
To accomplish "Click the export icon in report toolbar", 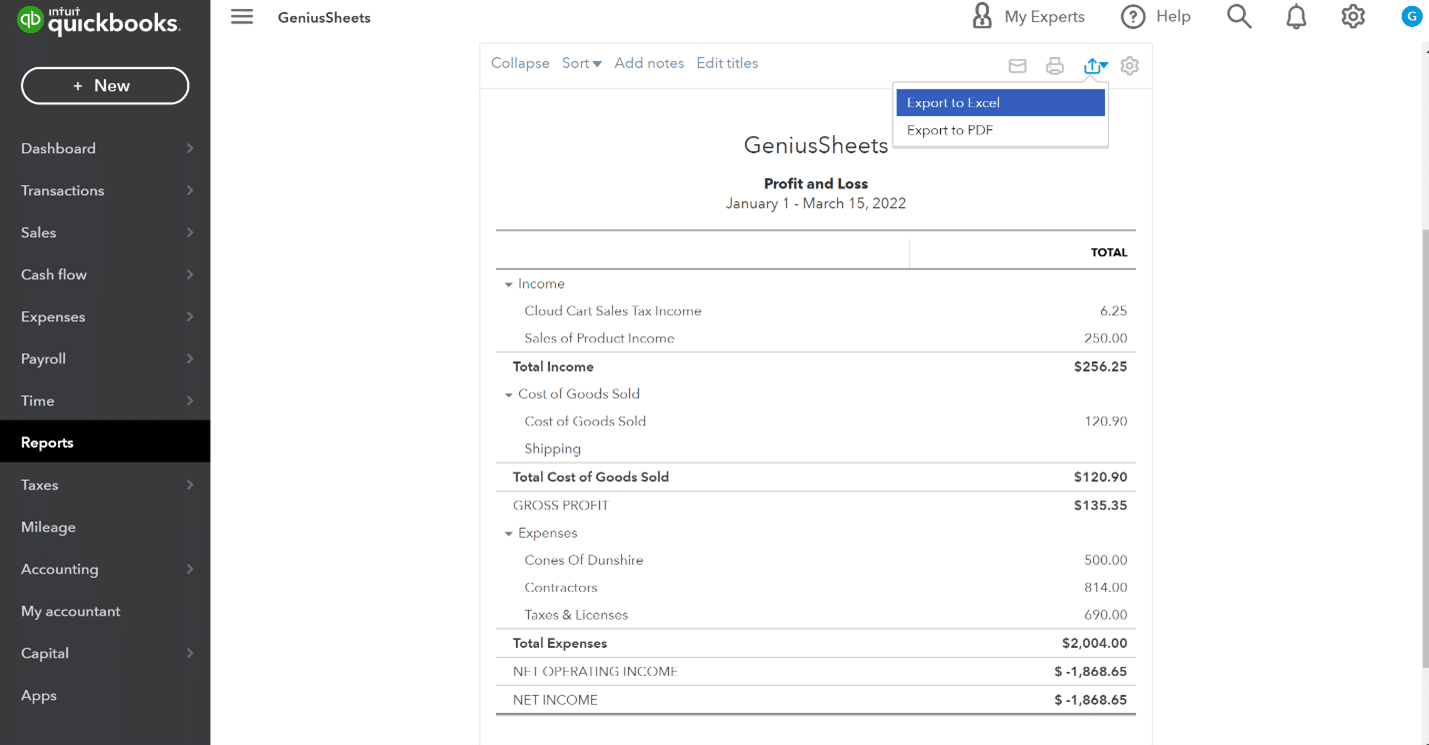I will tap(1095, 66).
